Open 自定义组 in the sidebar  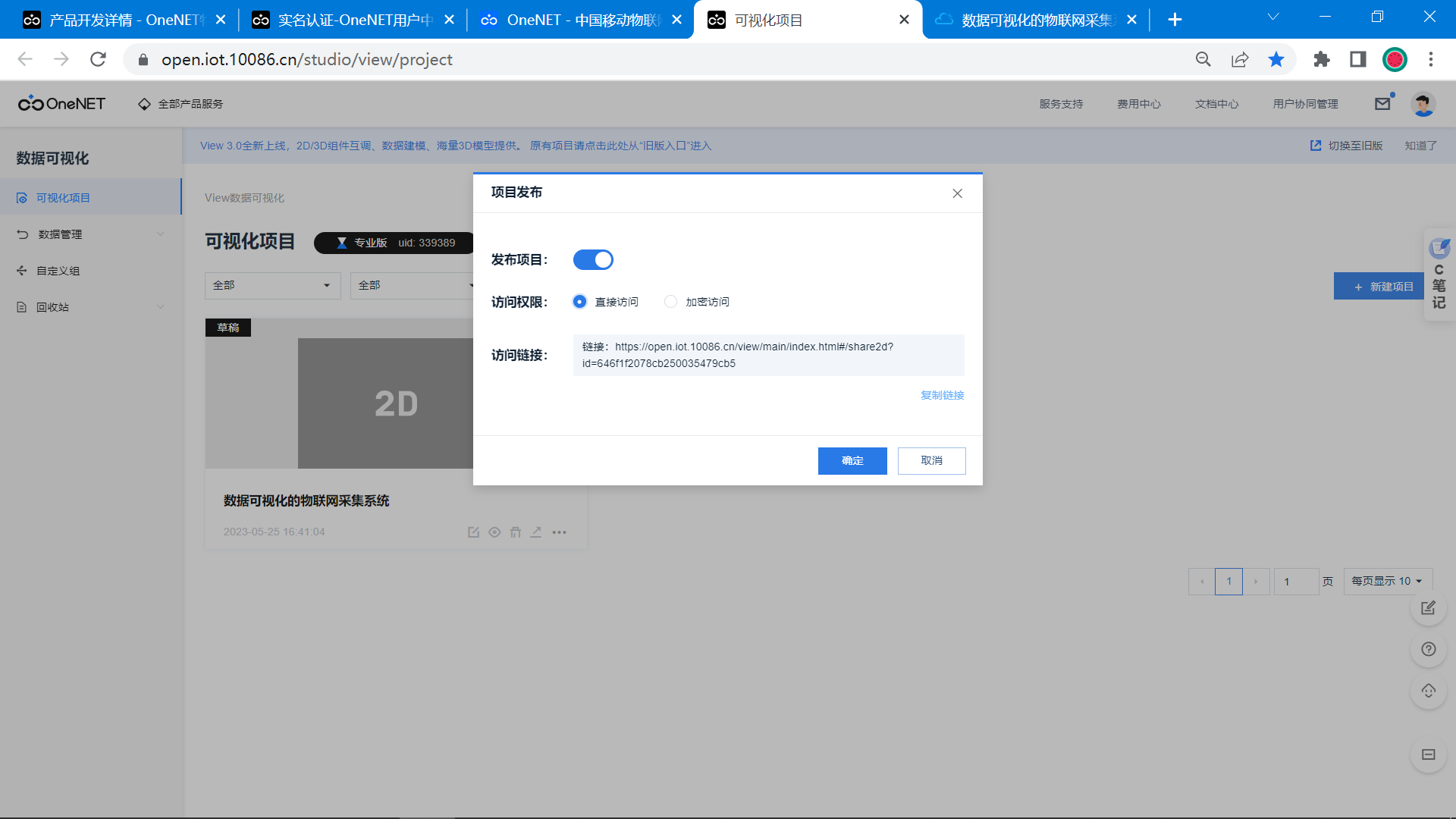point(59,271)
